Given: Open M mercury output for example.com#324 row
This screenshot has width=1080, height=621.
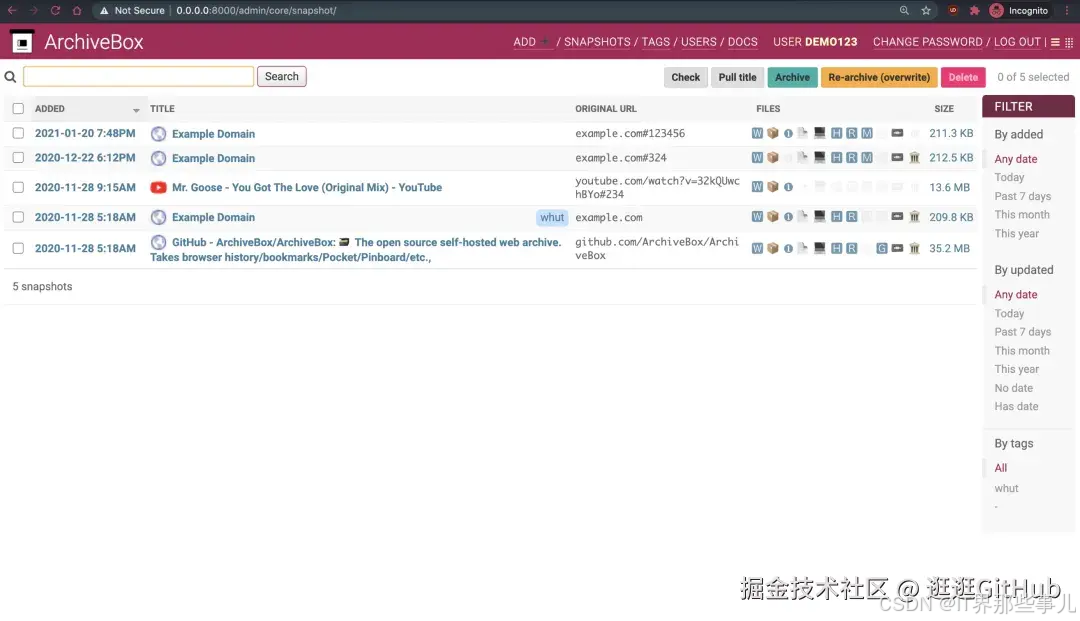Looking at the screenshot, I should point(867,158).
